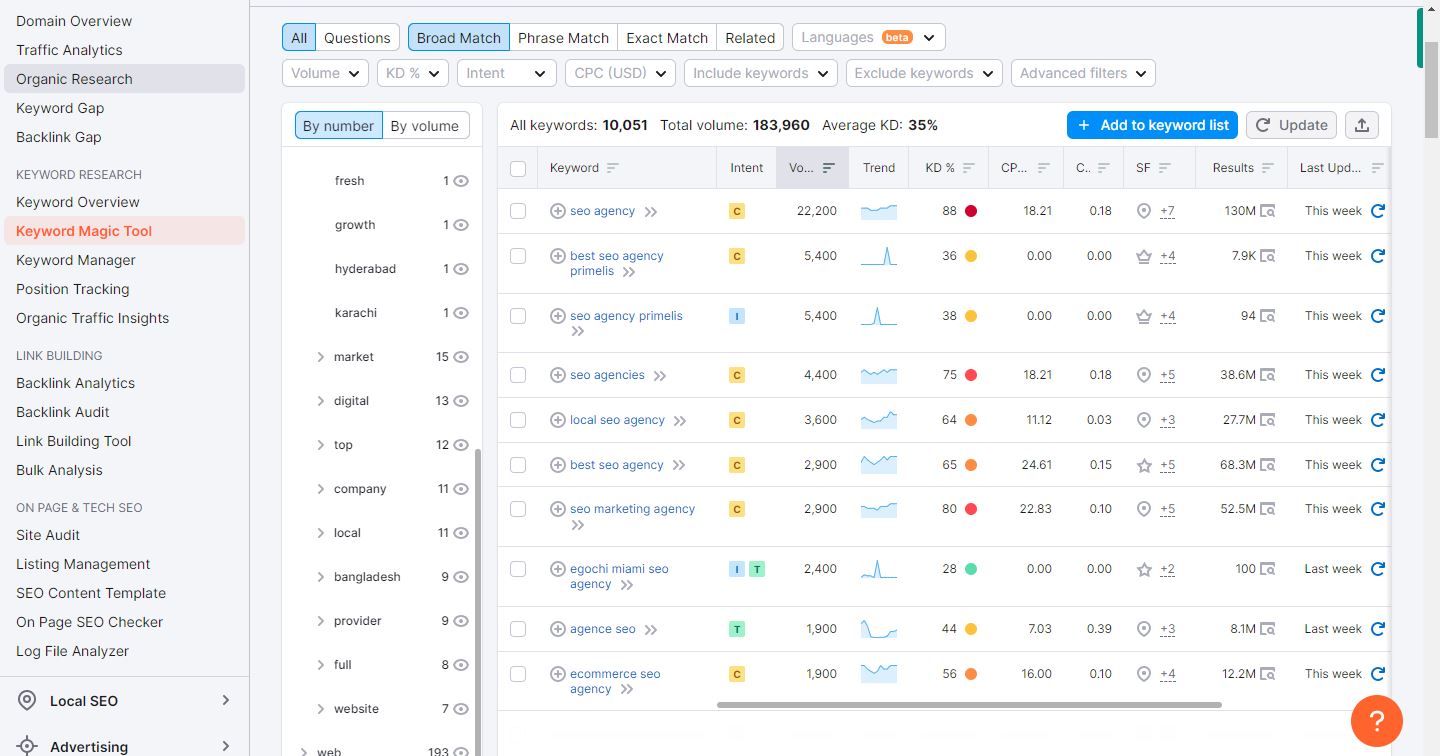This screenshot has height=756, width=1440.
Task: Open the orange help question mark button
Action: (x=1376, y=720)
